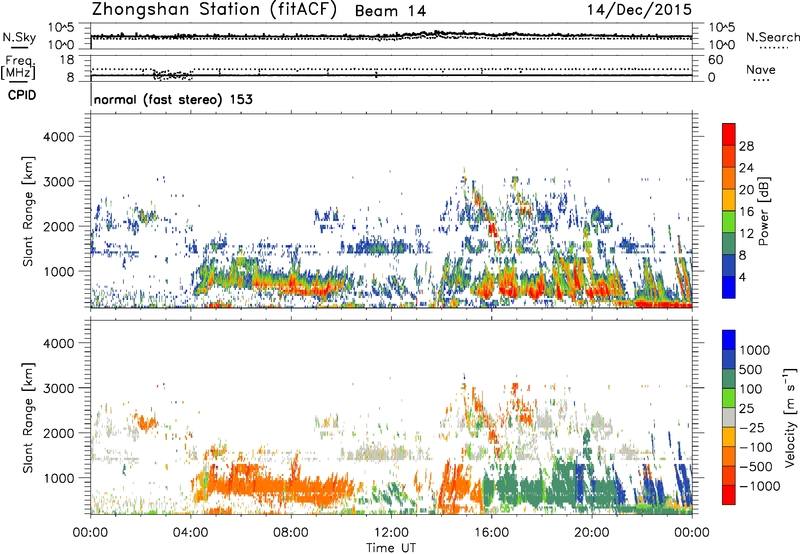Pick the red segment of the Power colorbar
The image size is (800, 554).
[x=729, y=135]
